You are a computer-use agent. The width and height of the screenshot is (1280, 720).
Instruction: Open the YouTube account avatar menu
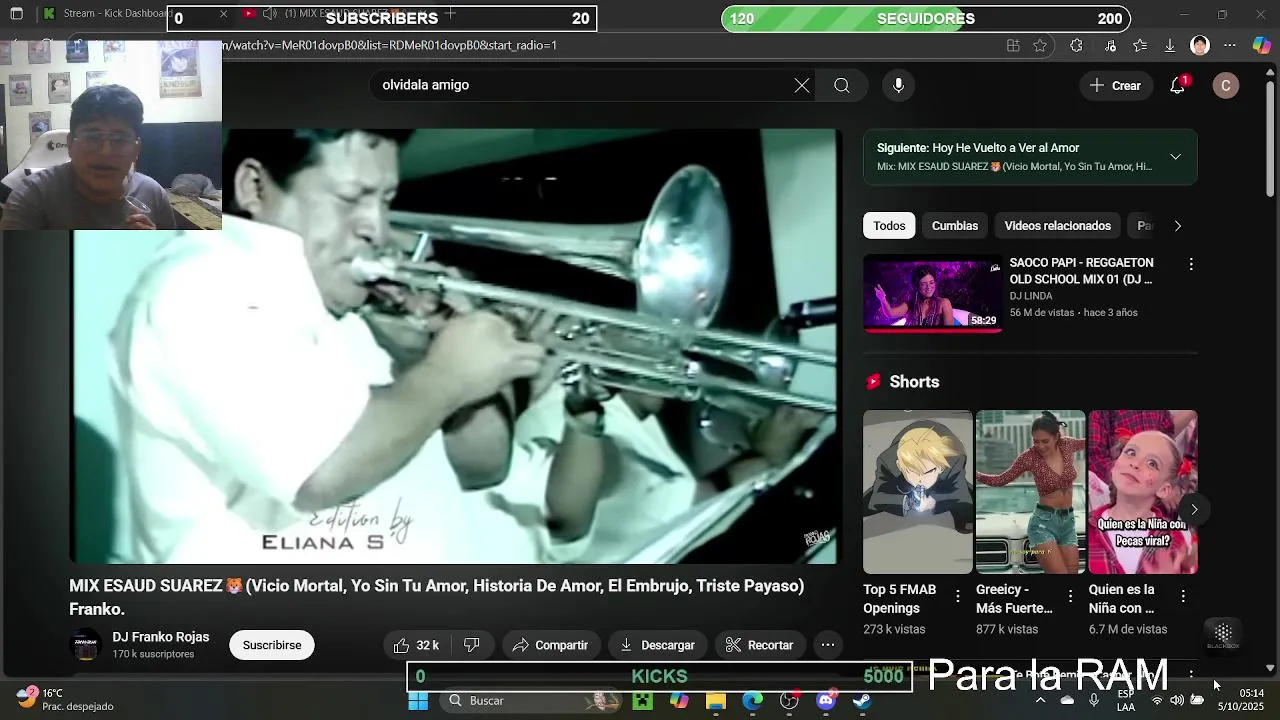pos(1226,85)
